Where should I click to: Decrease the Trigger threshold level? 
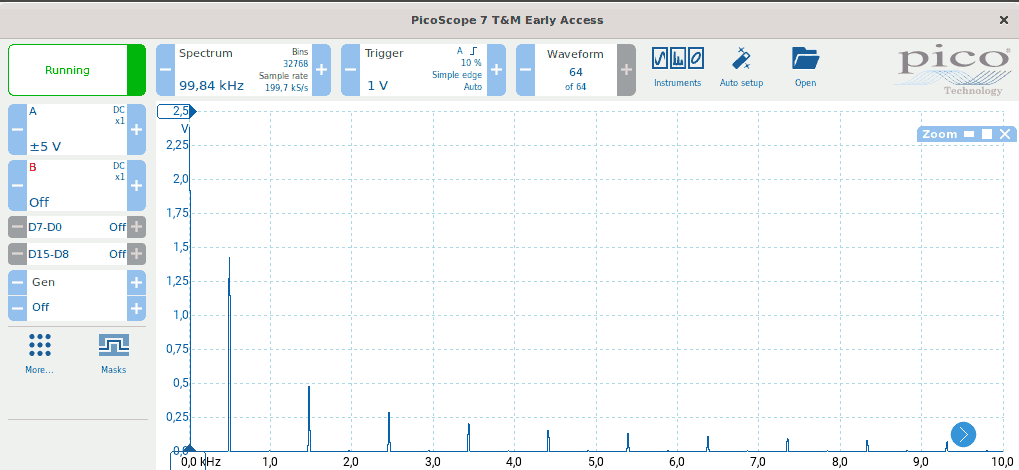point(351,70)
